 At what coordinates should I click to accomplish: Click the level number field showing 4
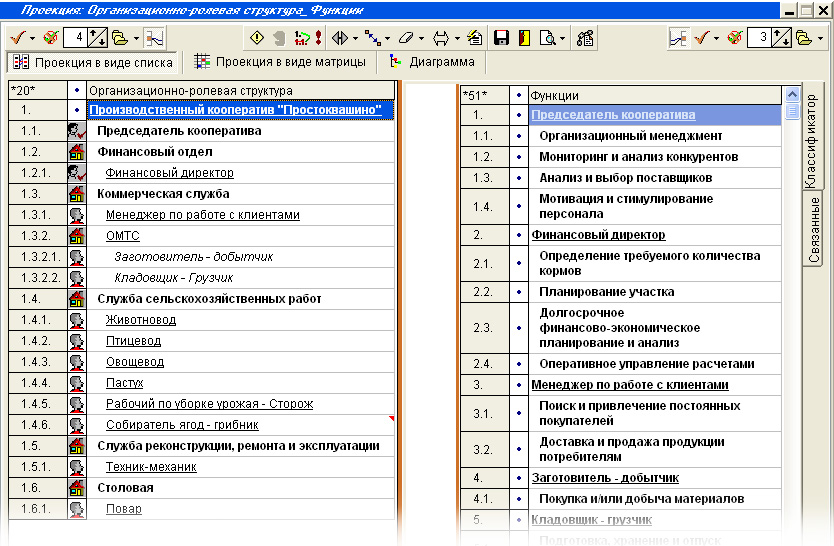[x=74, y=38]
